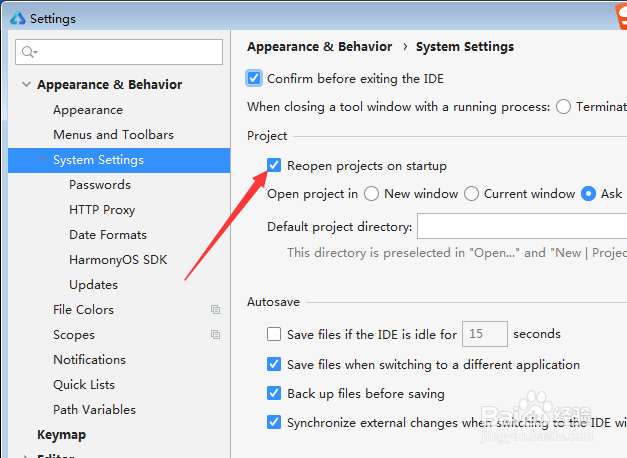Click the DevEco Settings window logo icon
The height and width of the screenshot is (458, 627).
(18, 18)
